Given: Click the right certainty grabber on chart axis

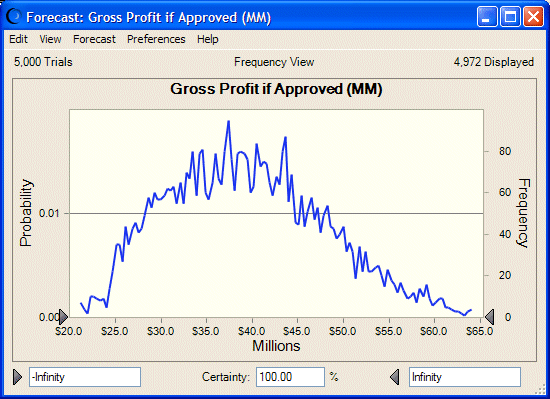Looking at the screenshot, I should 489,317.
